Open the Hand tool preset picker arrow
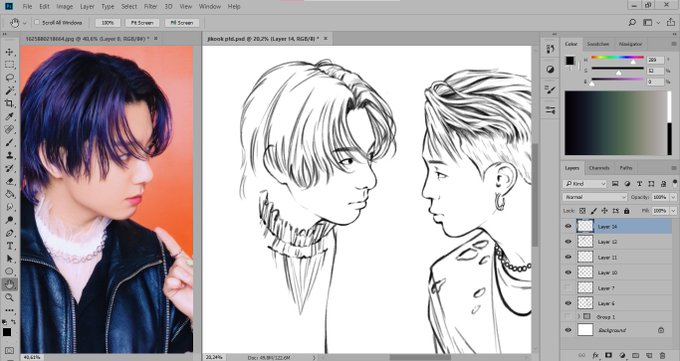The height and width of the screenshot is (361, 680). tap(25, 23)
